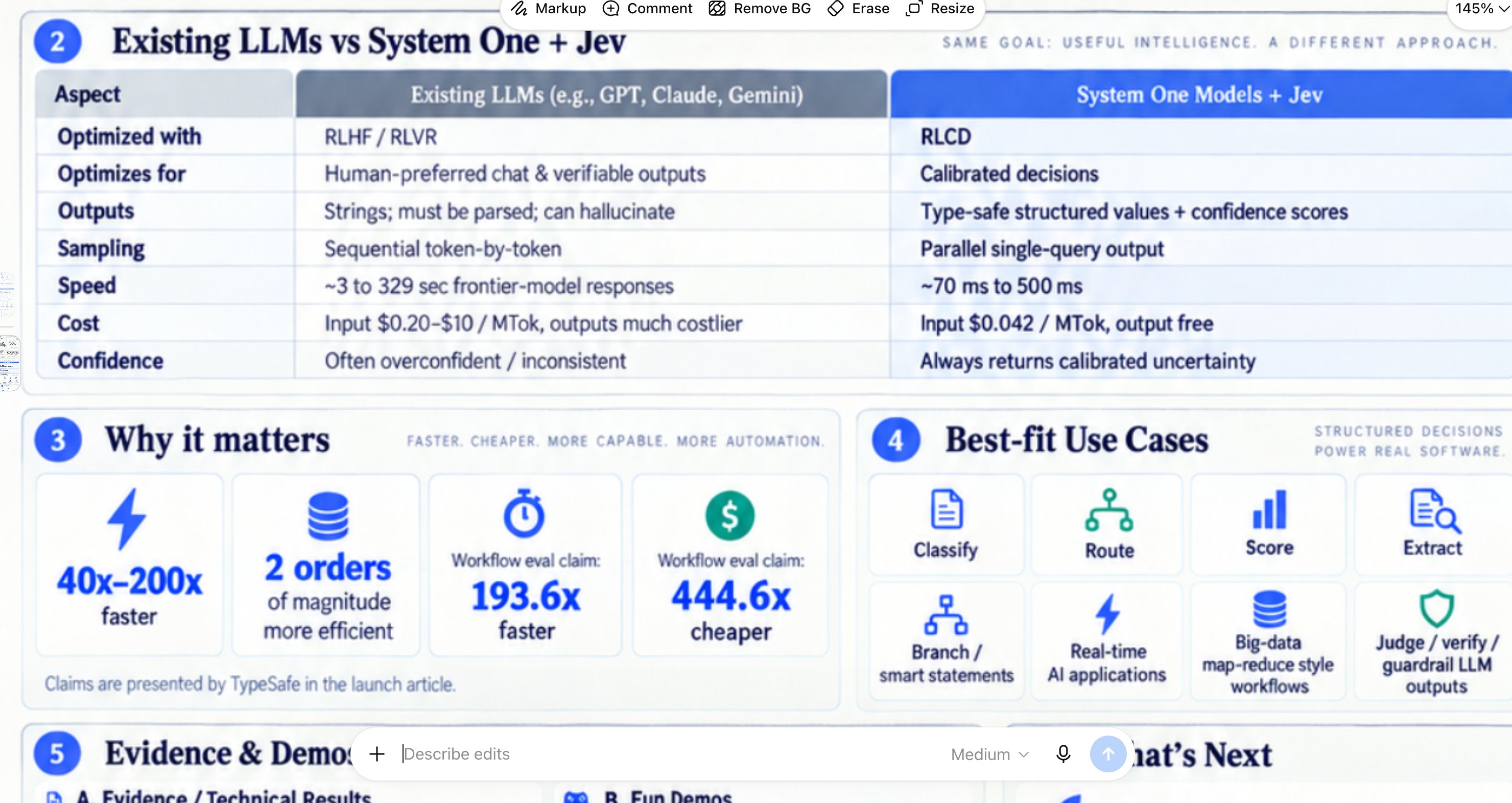Click the Score bar chart icon

(x=1269, y=509)
